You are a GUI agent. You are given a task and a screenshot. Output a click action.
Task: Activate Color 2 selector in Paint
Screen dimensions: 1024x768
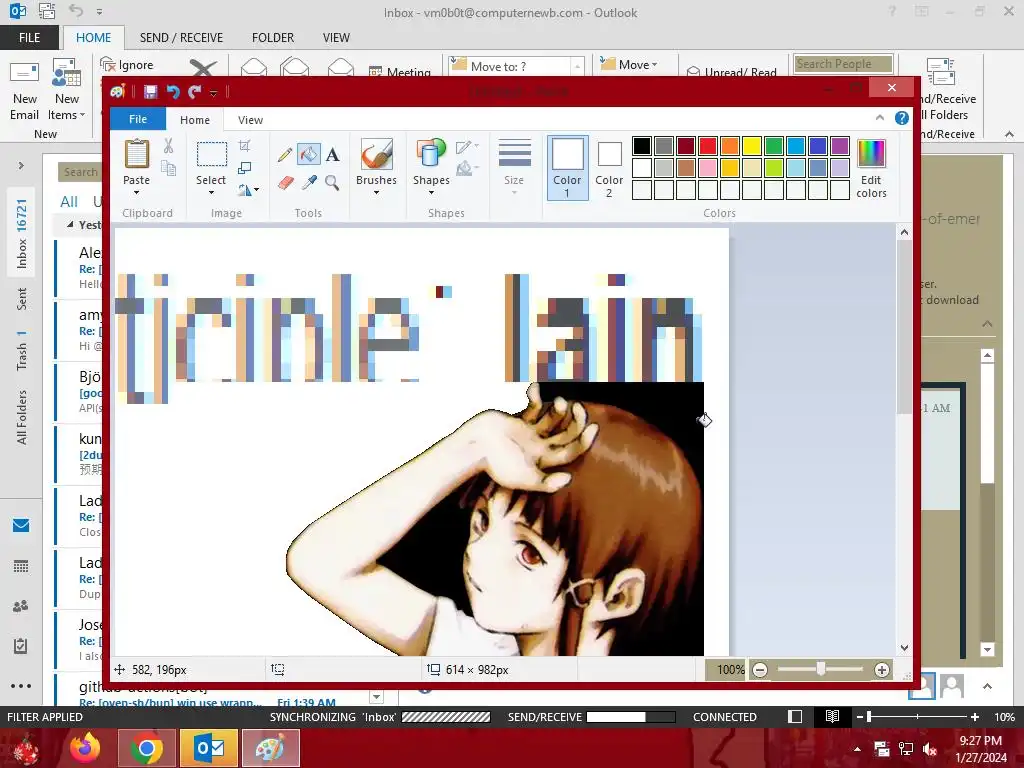tap(609, 169)
